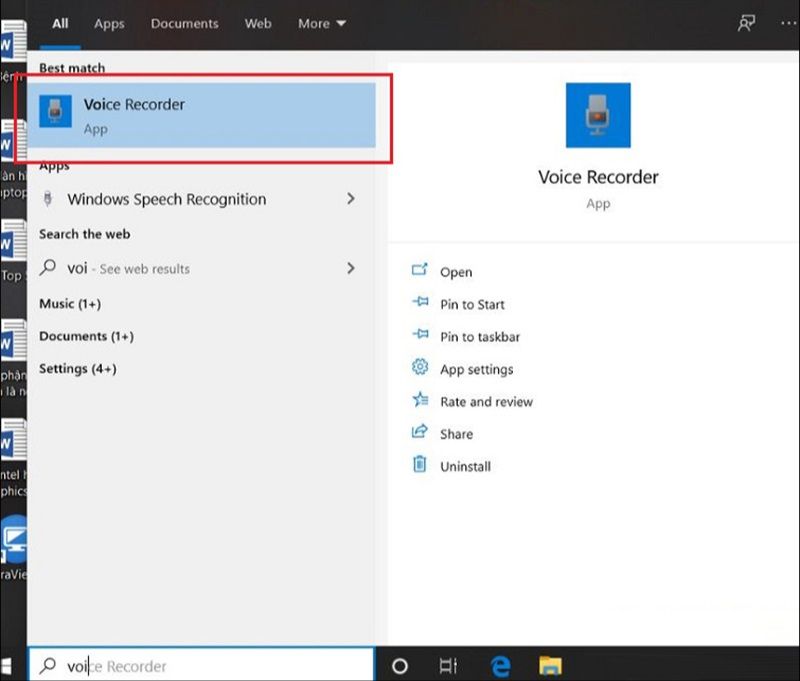This screenshot has width=800, height=681.
Task: Open App settings via the gear icon
Action: tap(420, 368)
